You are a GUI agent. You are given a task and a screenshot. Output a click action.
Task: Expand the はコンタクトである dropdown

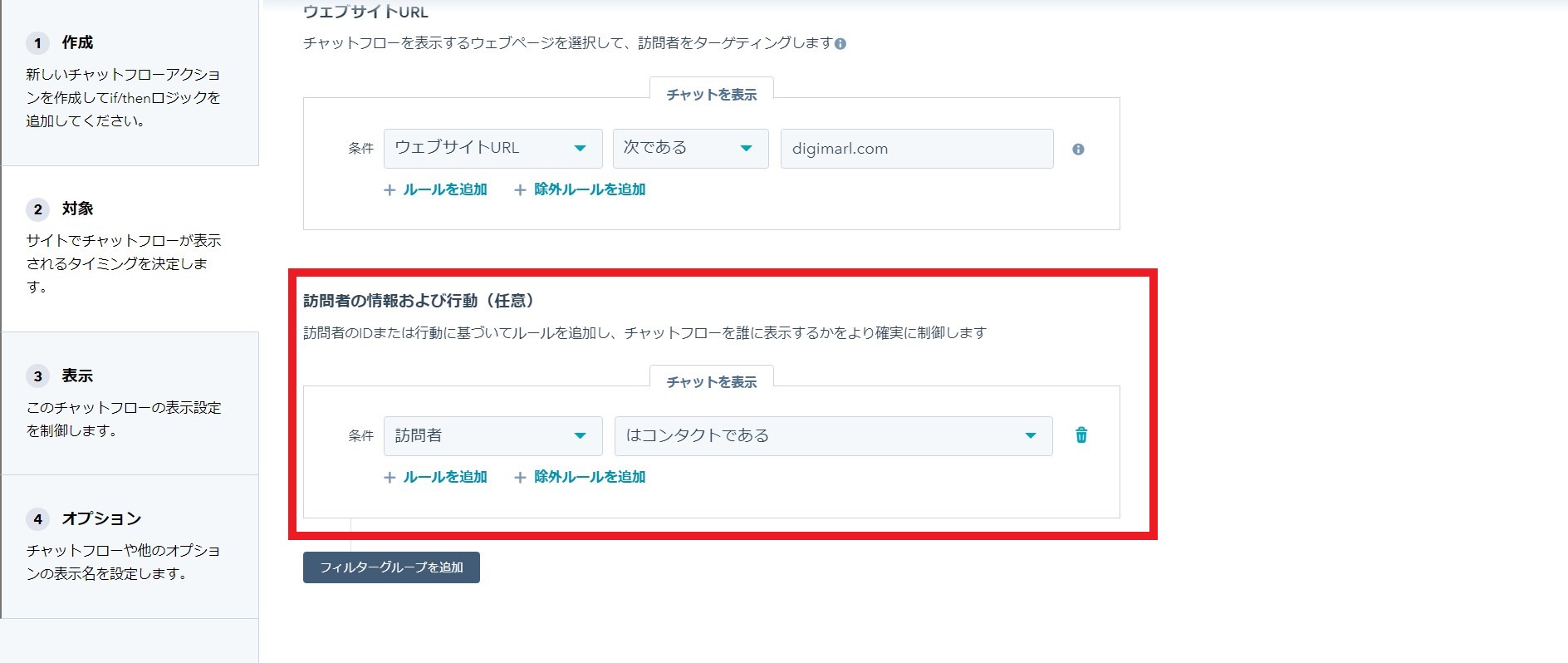(833, 436)
